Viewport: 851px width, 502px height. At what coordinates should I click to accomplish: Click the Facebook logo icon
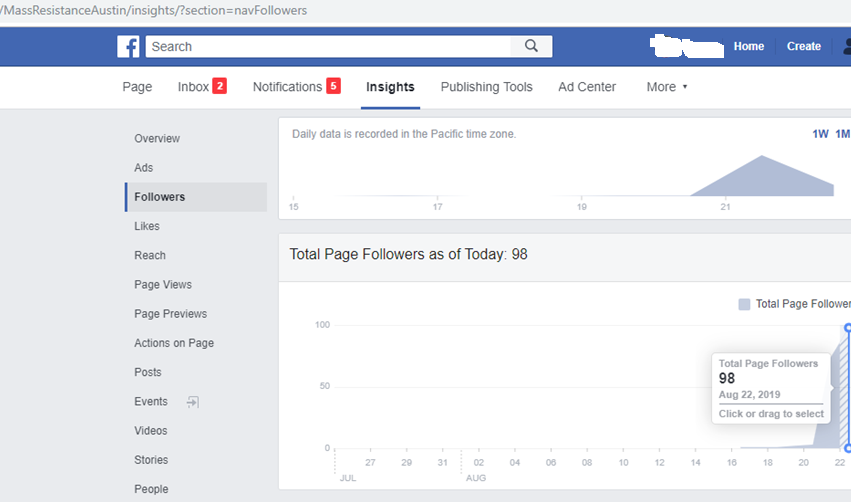(x=128, y=47)
